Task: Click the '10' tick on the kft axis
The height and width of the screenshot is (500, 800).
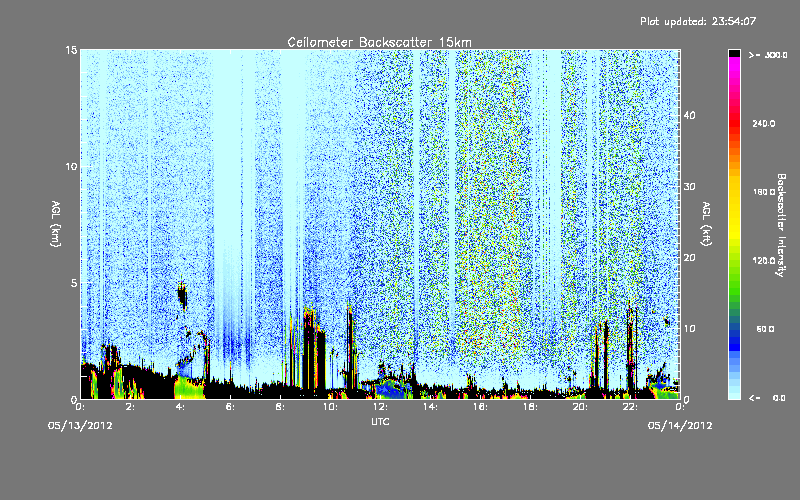Action: (689, 329)
